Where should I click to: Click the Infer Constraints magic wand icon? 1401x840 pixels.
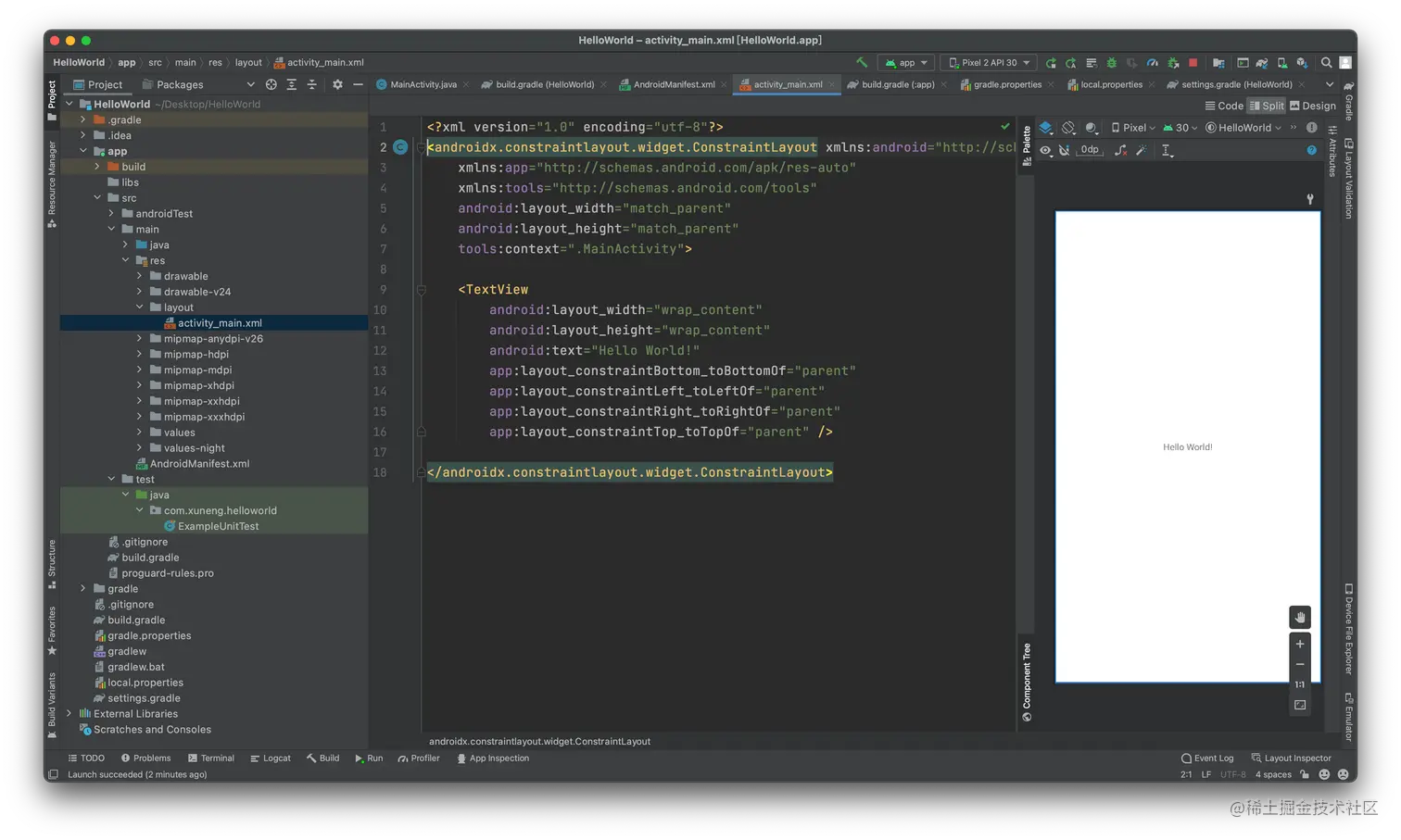pos(1141,150)
